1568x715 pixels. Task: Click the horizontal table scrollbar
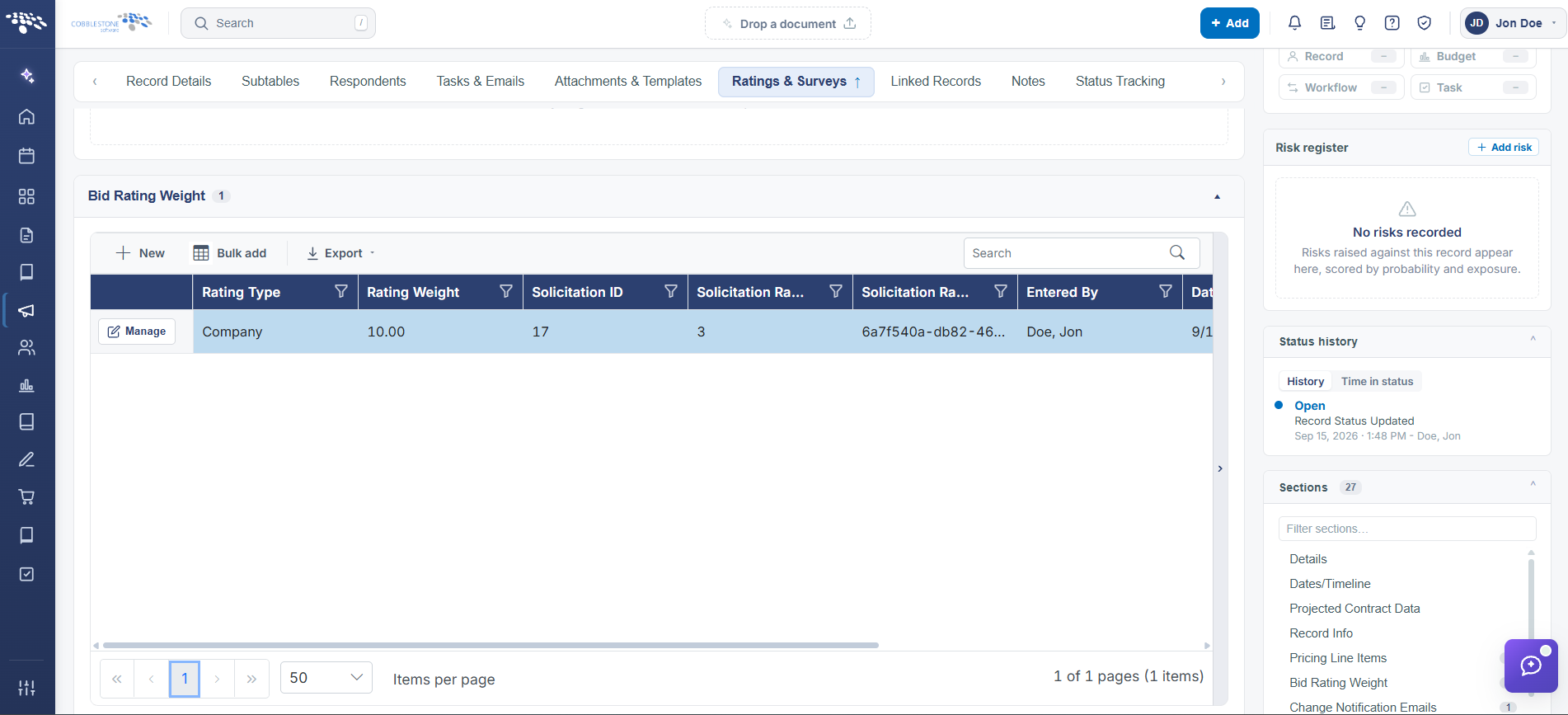point(491,645)
